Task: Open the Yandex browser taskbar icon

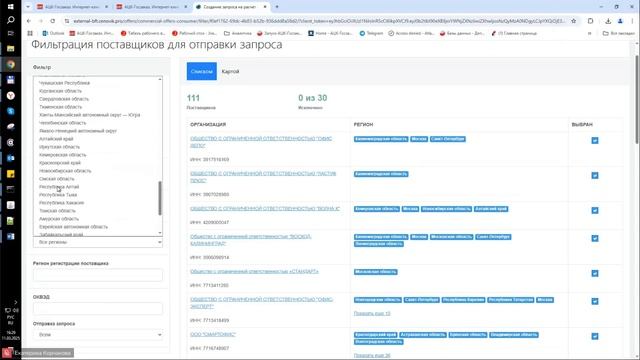Action: click(11, 96)
